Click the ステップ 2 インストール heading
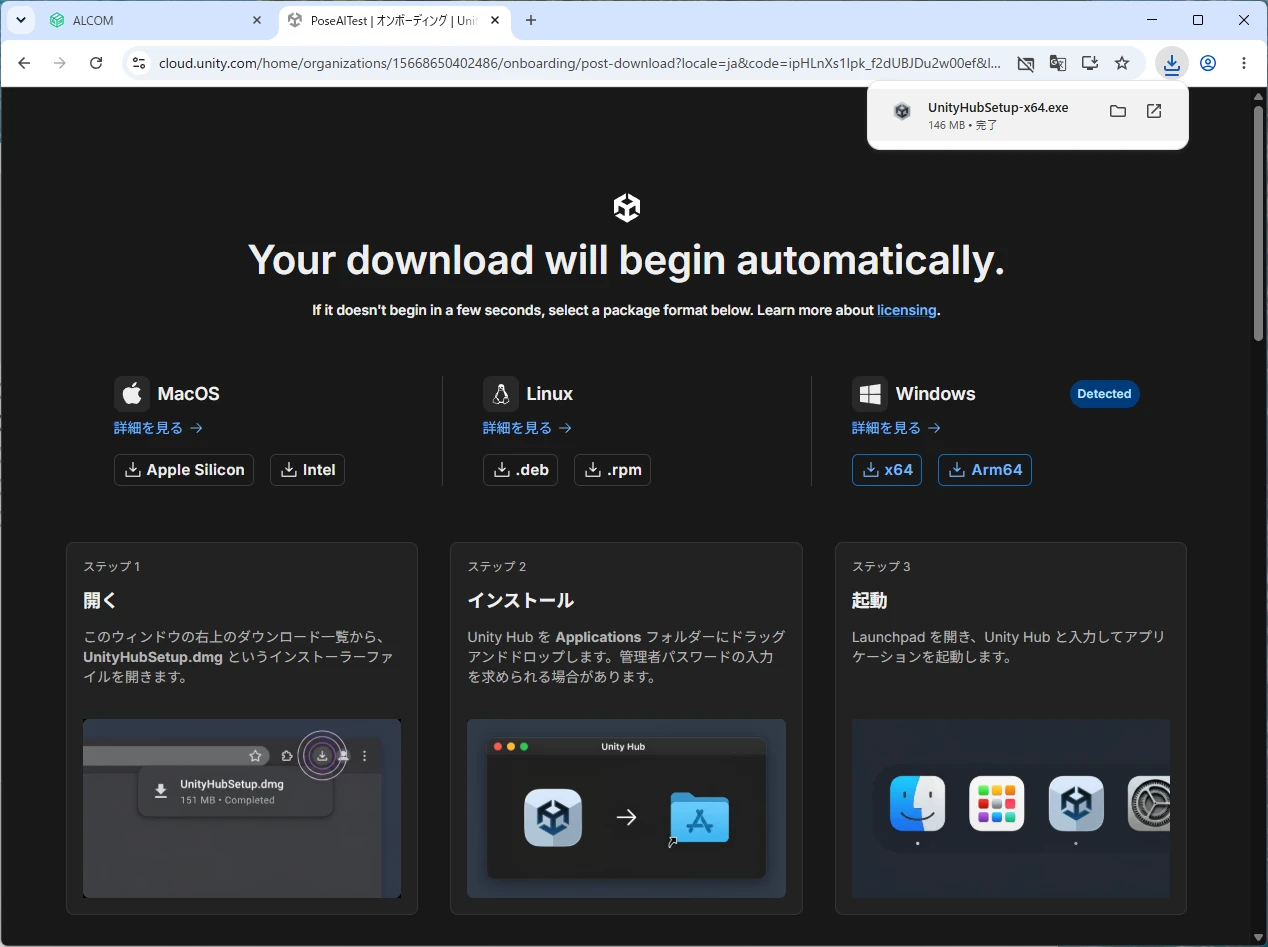 [520, 600]
